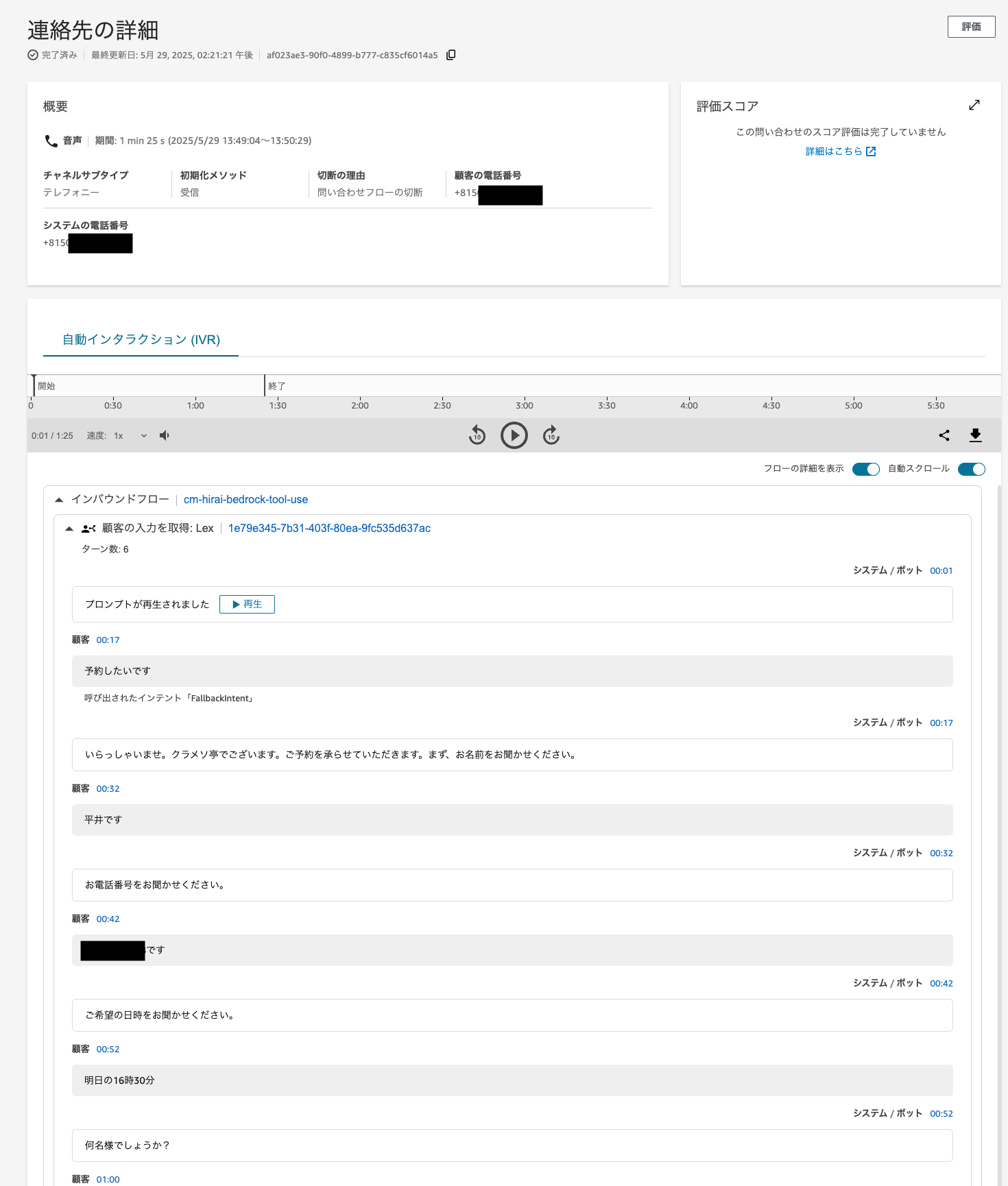
Task: Toggle 自動スクロール switch
Action: pyautogui.click(x=972, y=469)
